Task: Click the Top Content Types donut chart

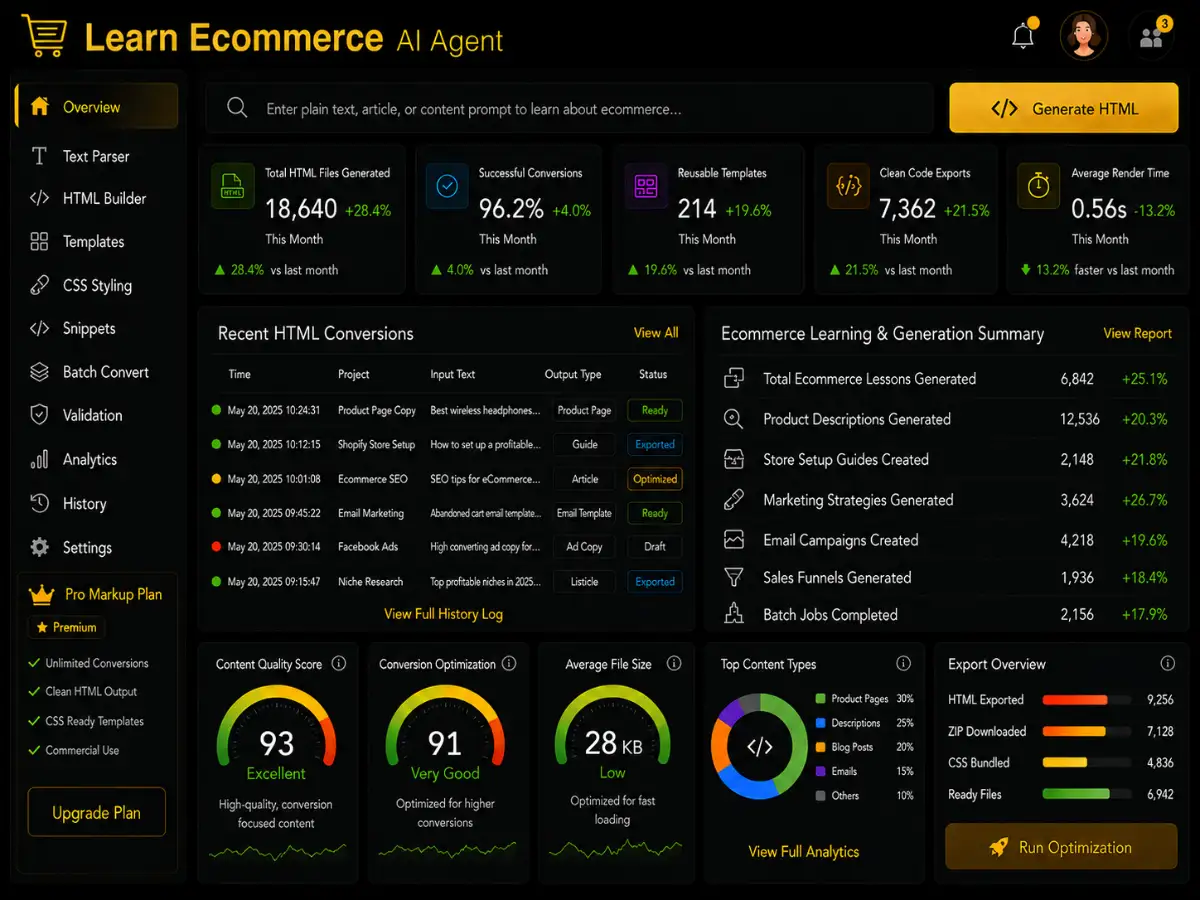Action: (760, 746)
